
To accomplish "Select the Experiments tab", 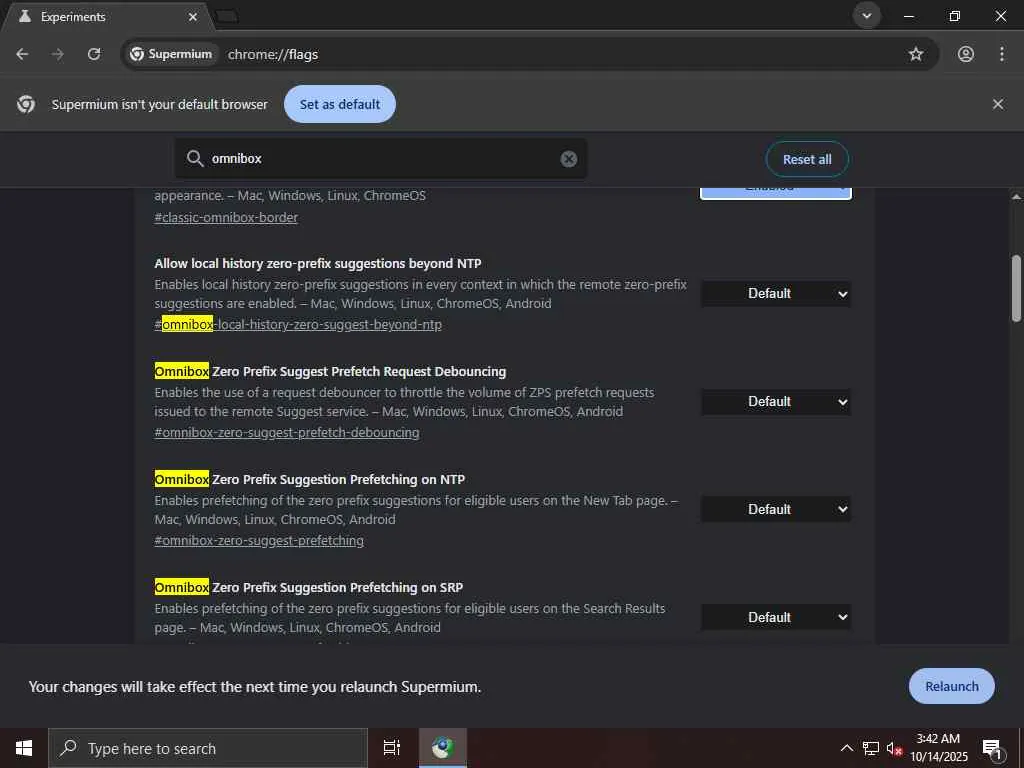I will 108,16.
